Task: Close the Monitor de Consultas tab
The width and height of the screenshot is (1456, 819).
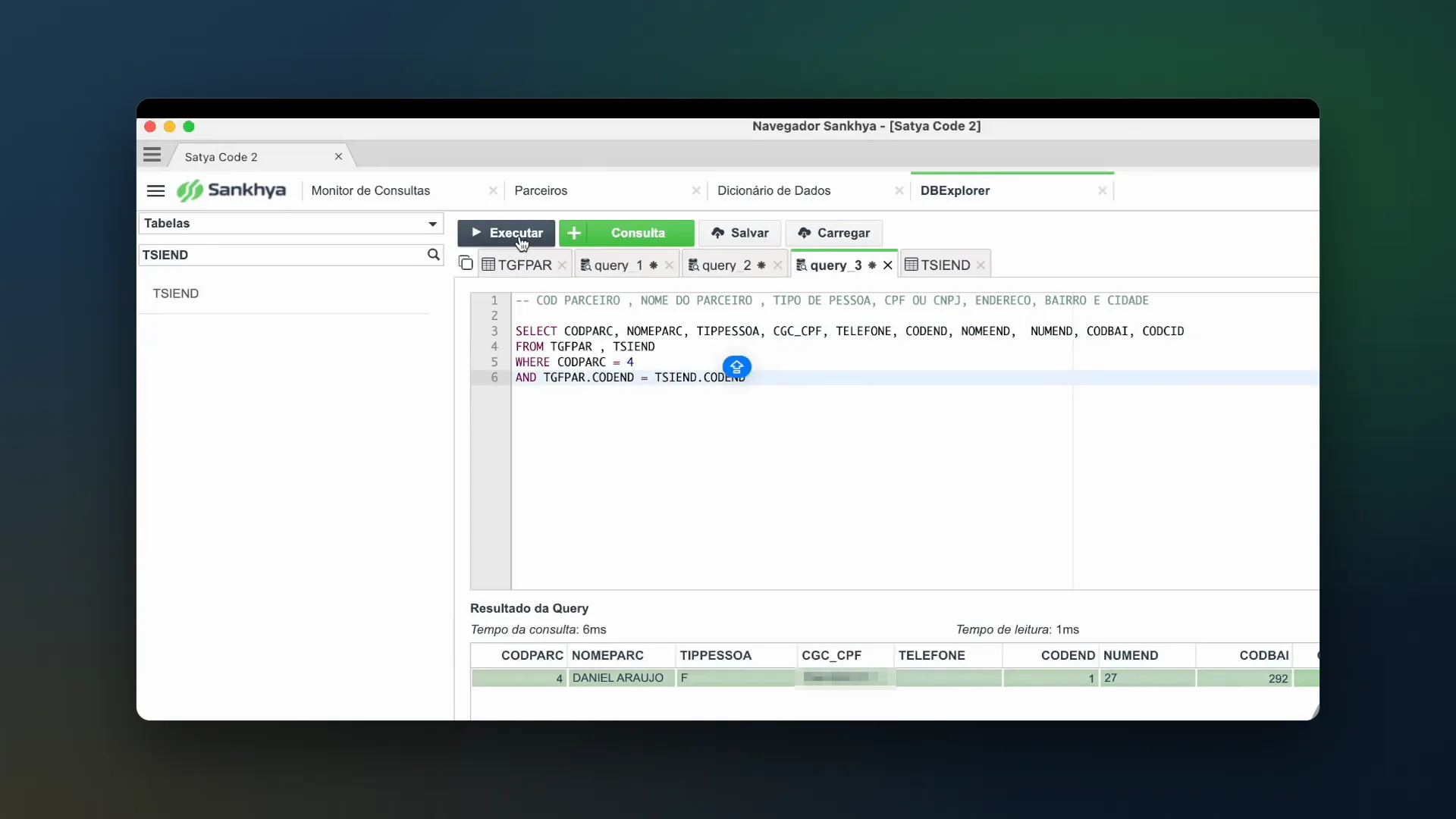Action: click(x=493, y=190)
